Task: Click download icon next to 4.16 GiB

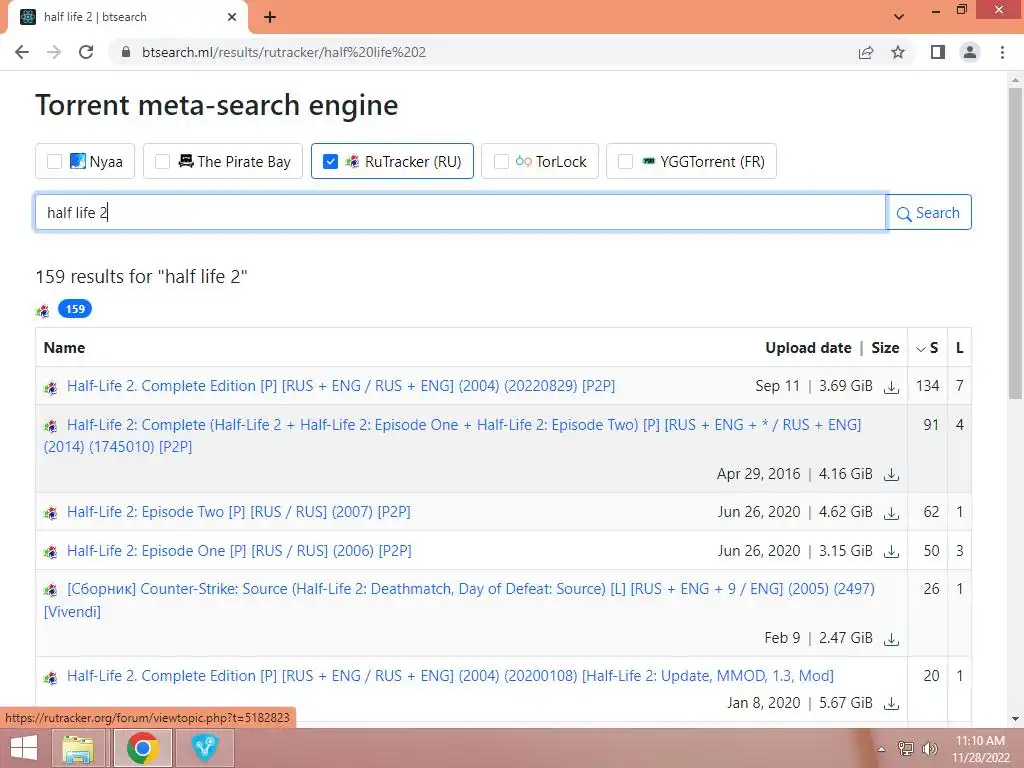Action: click(x=891, y=475)
